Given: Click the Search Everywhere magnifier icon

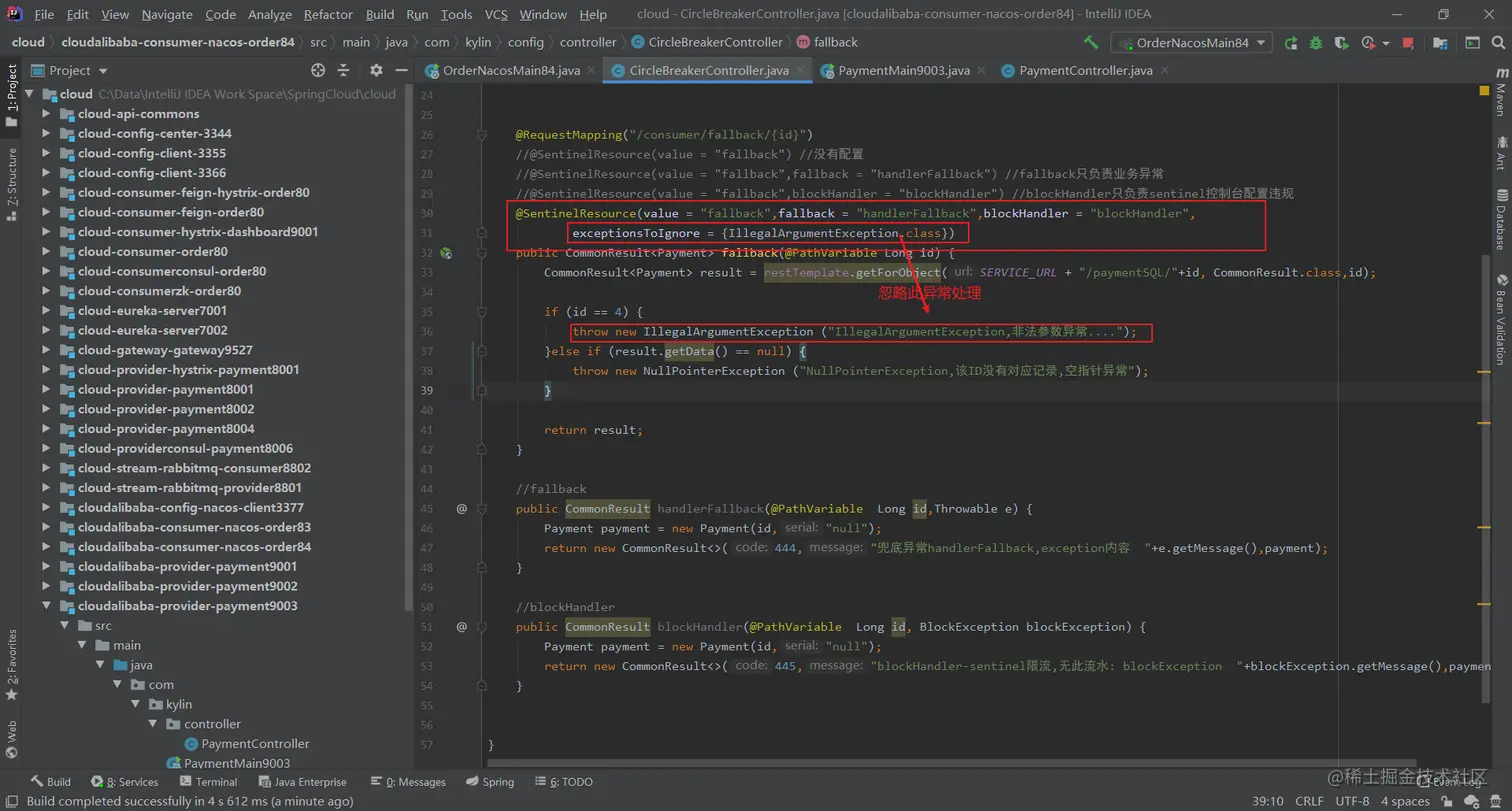Looking at the screenshot, I should 1499,43.
